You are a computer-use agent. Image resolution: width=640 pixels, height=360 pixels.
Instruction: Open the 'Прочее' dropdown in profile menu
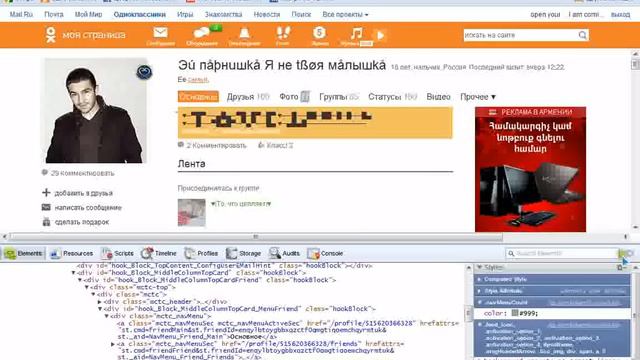pyautogui.click(x=478, y=97)
